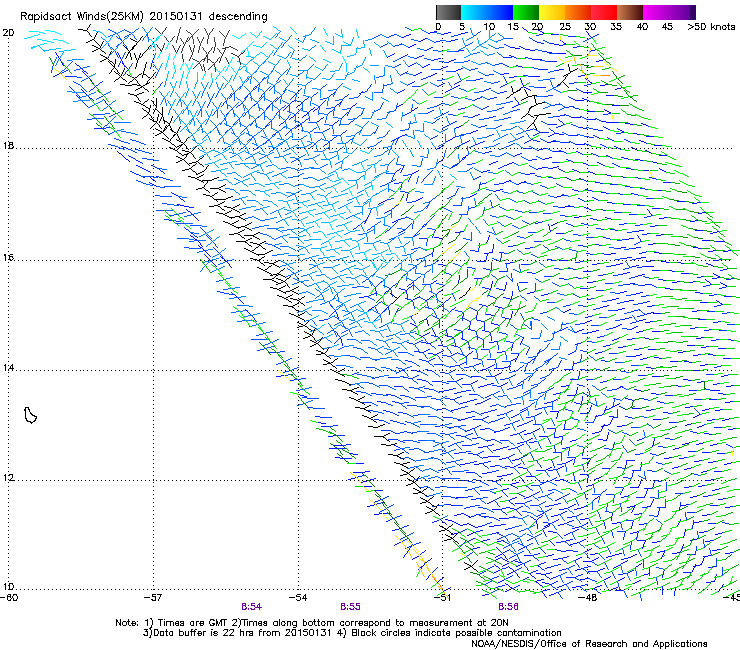Click the purple time label '8:56'
Screen dimensions: 740x650
(508, 607)
